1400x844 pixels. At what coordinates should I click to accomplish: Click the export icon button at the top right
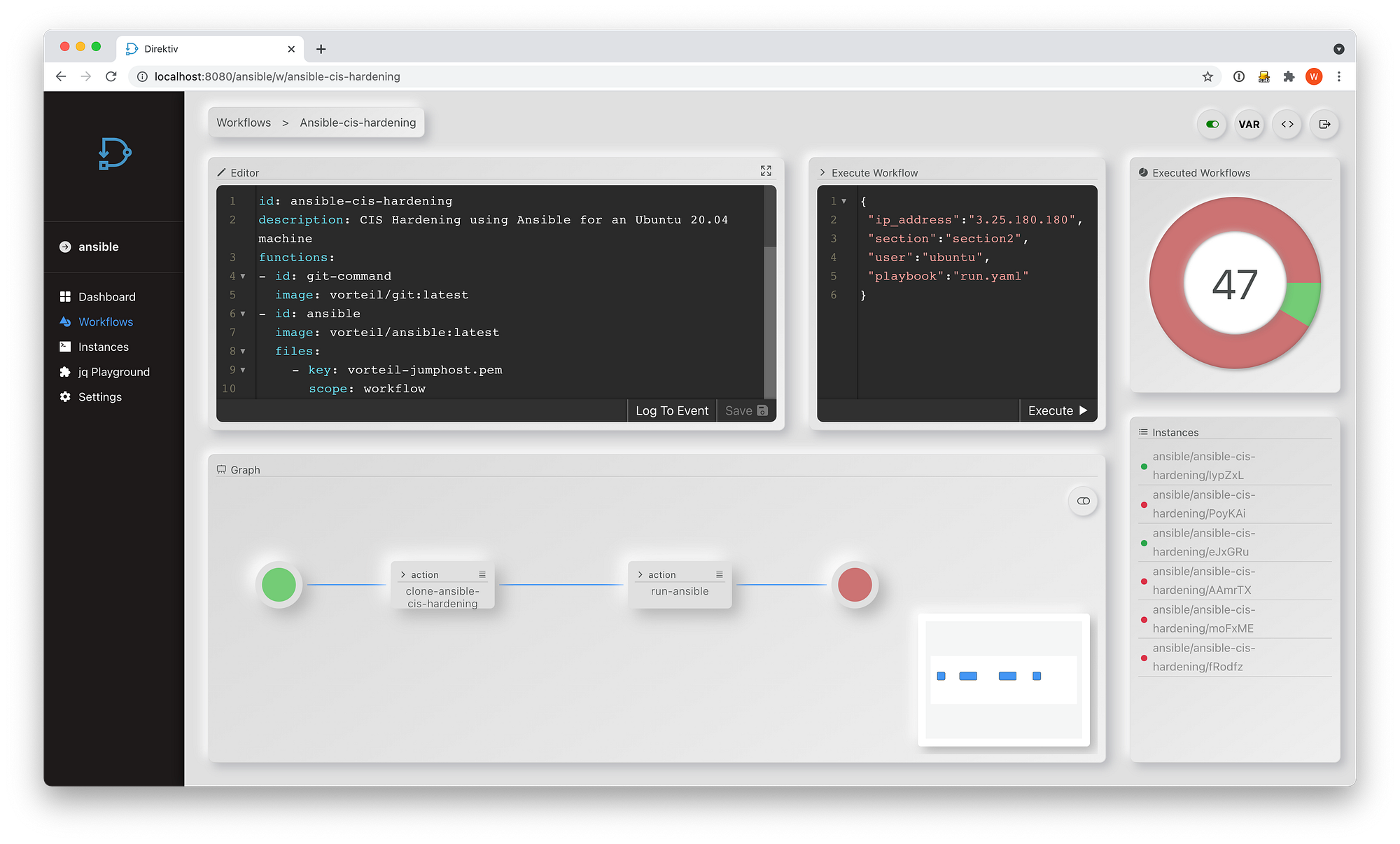pyautogui.click(x=1324, y=125)
